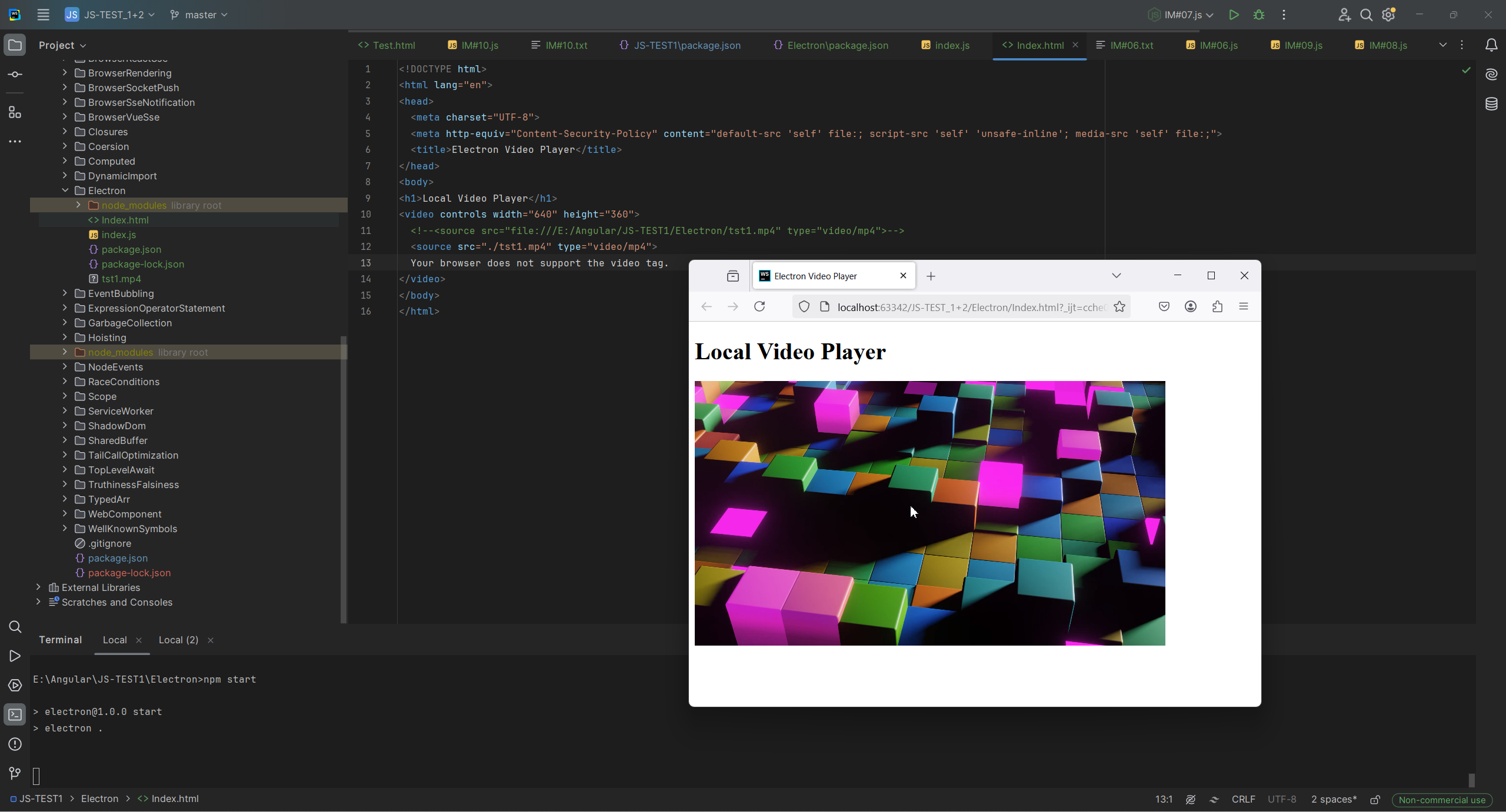Screen dimensions: 1506x812
Task: Toggle Terminal tool window button
Action: 15,715
